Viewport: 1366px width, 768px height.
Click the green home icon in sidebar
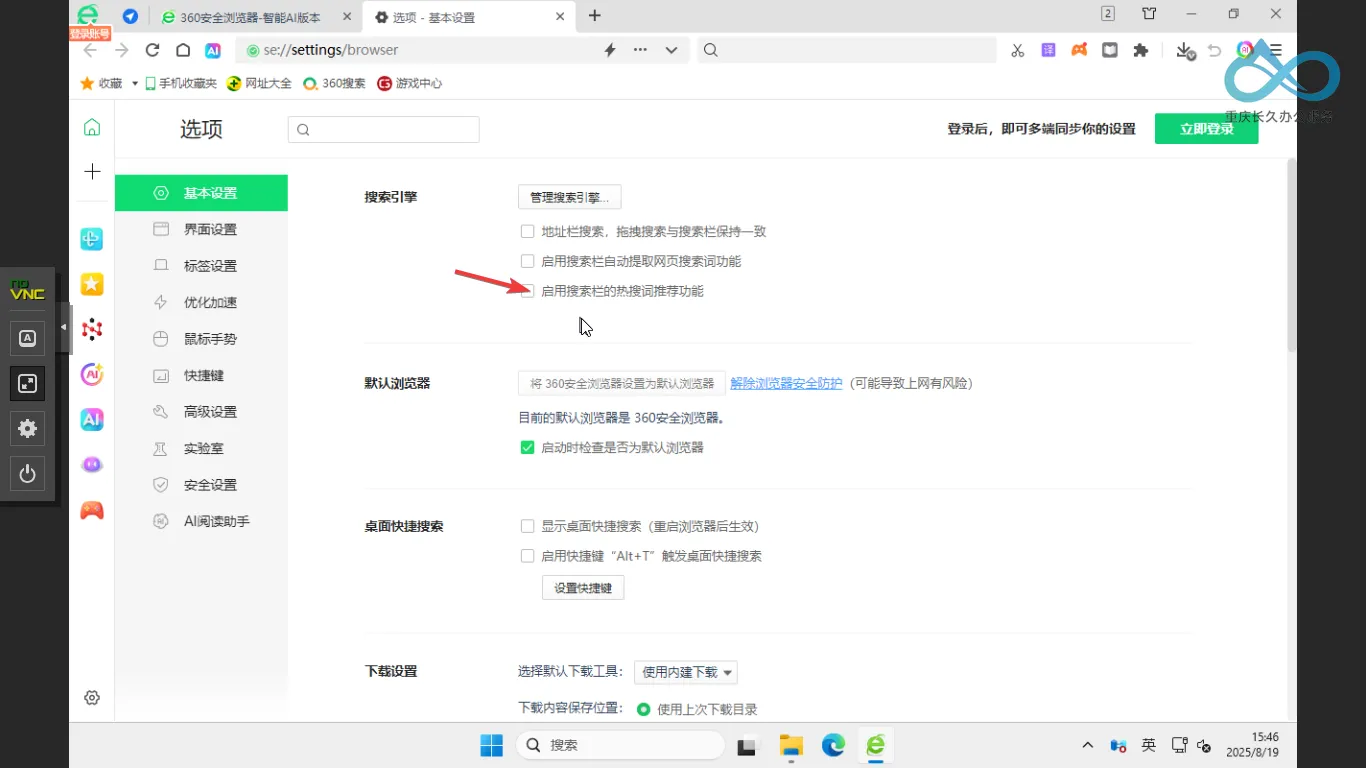92,126
